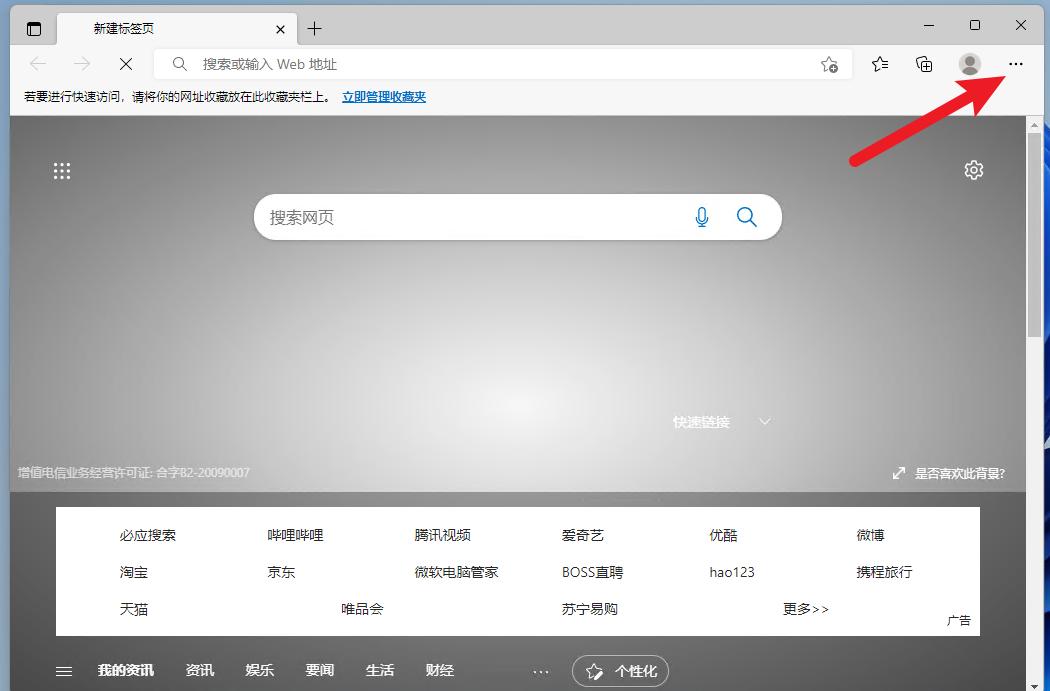The width and height of the screenshot is (1050, 691).
Task: Open more feed categories with the ellipsis
Action: point(541,671)
